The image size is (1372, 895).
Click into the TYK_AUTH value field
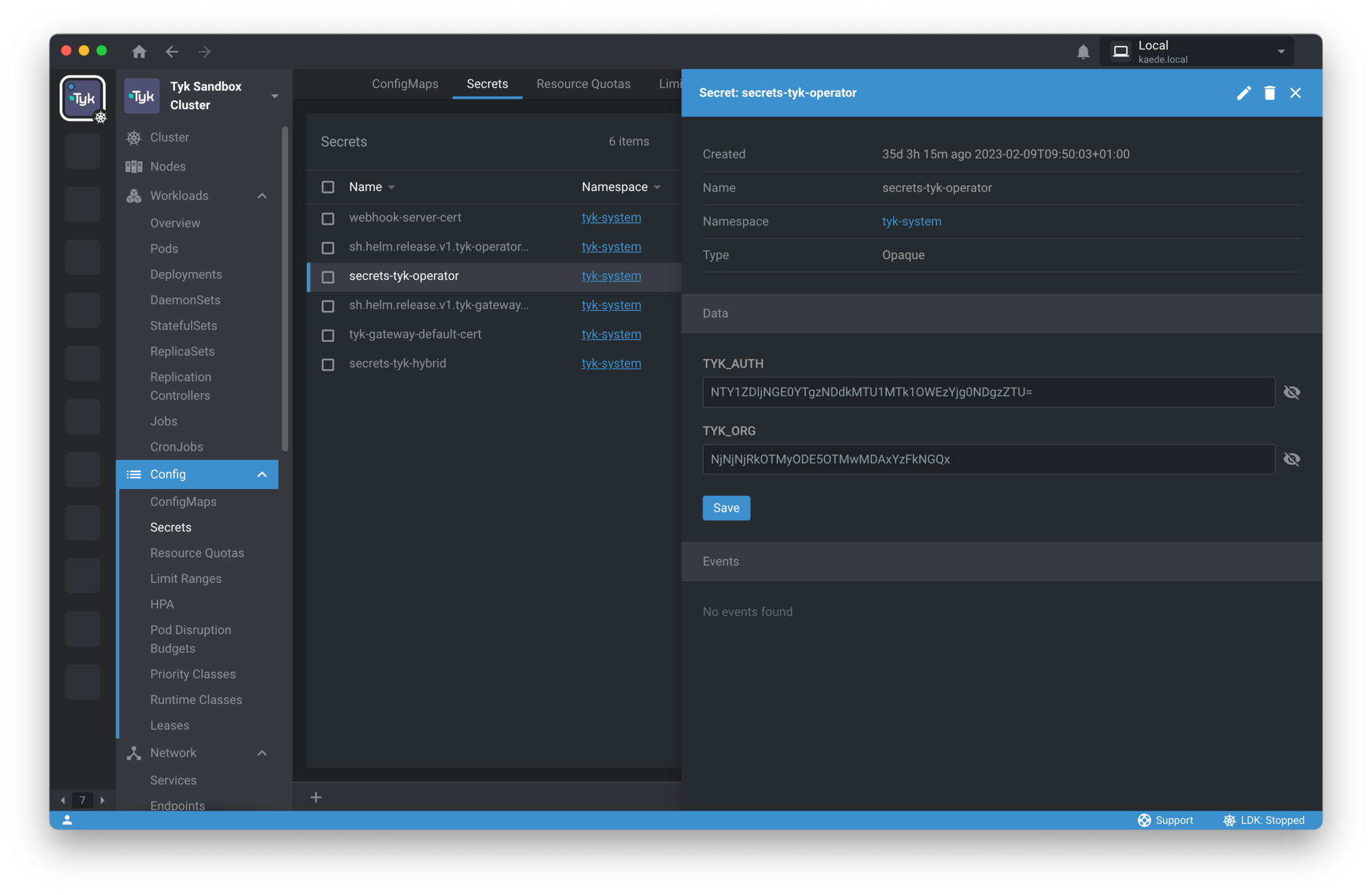988,392
